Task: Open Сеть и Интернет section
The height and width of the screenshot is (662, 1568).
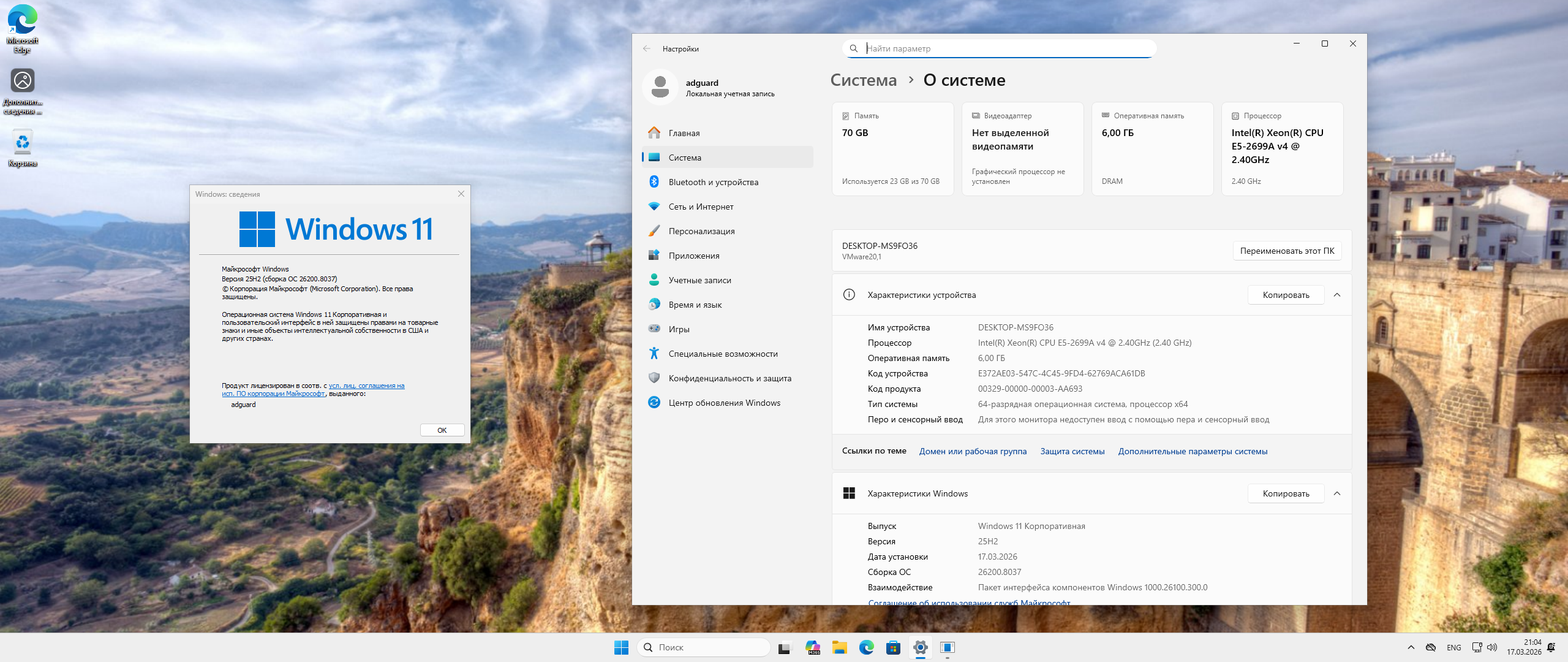Action: 701,207
